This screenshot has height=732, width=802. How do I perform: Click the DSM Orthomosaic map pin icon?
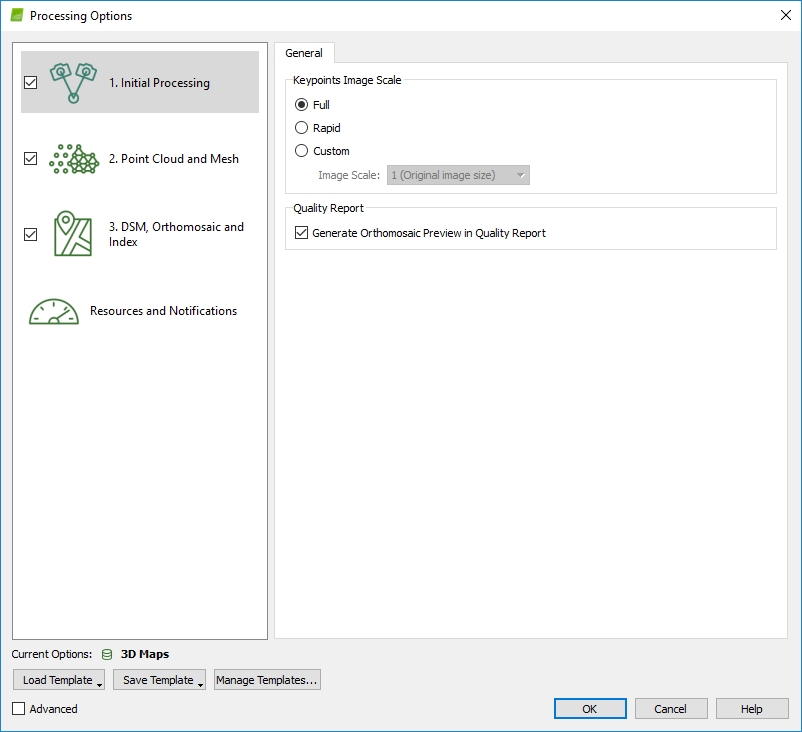73,234
